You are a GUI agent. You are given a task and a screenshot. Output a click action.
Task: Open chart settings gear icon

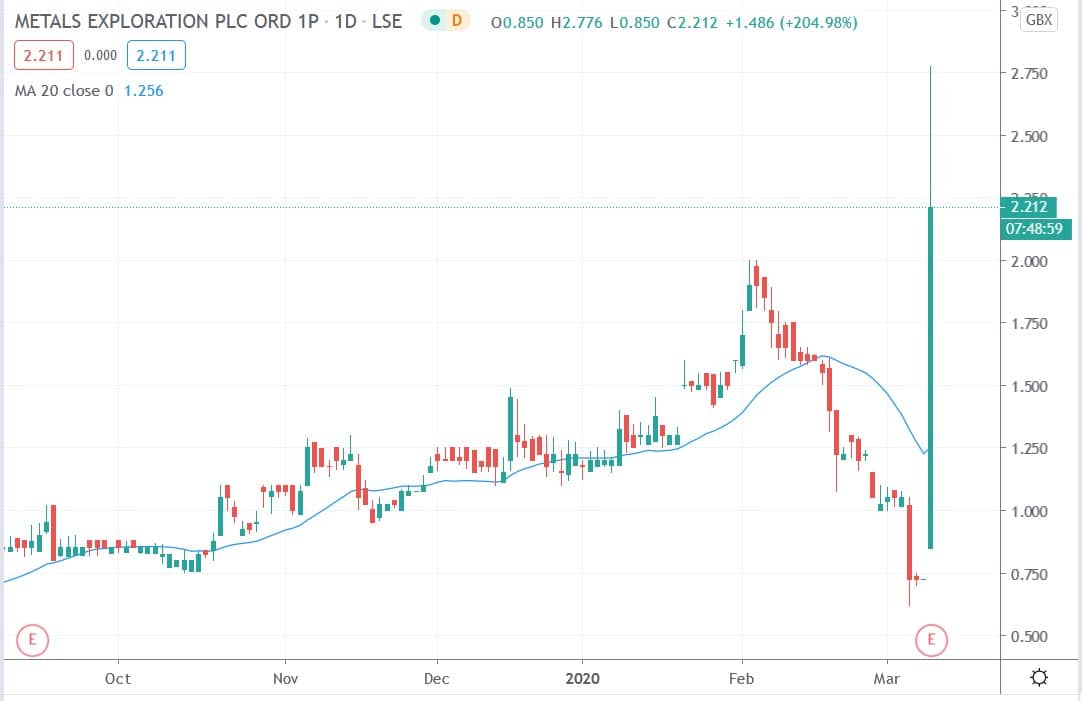pyautogui.click(x=1039, y=678)
